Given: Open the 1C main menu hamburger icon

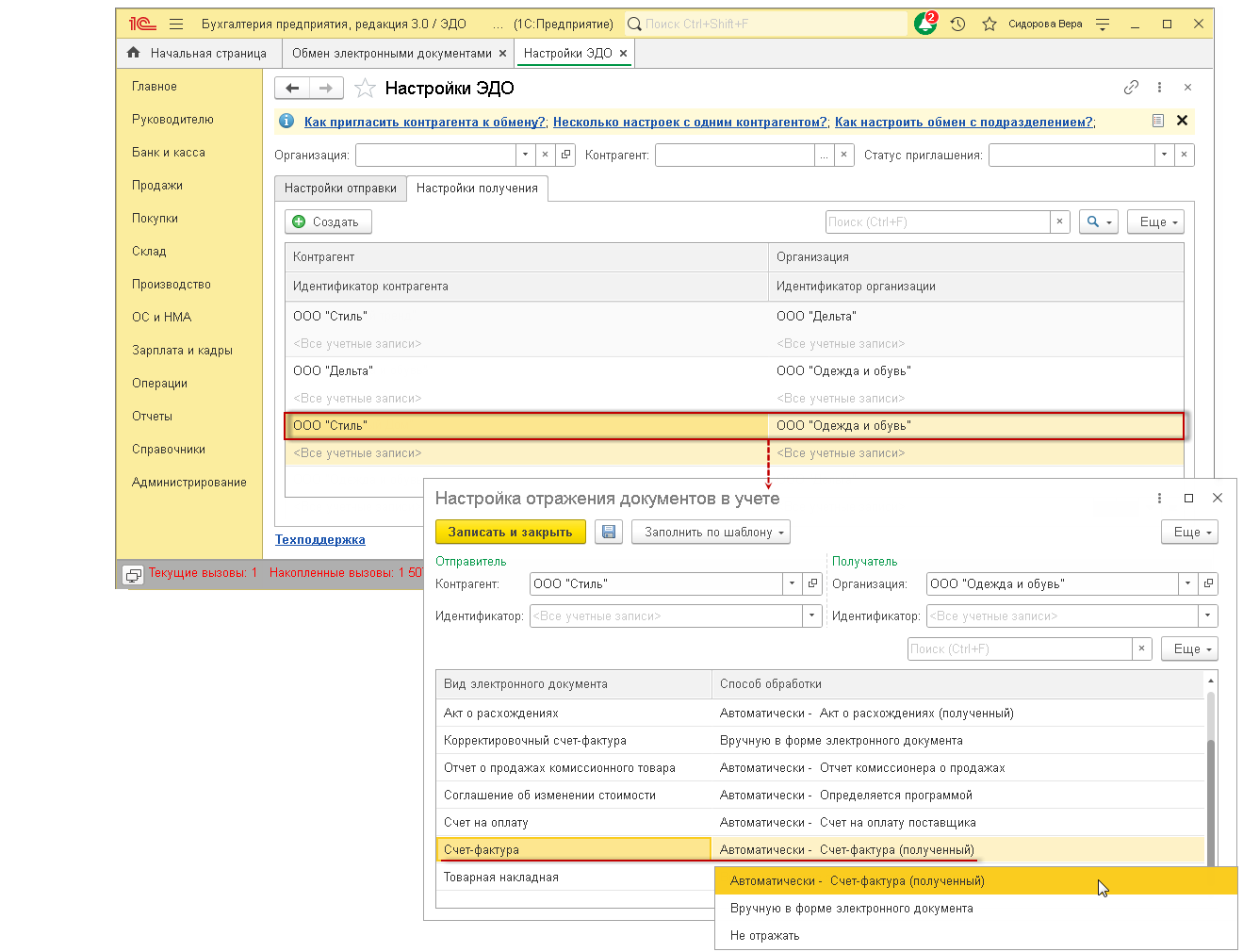Looking at the screenshot, I should pos(176,24).
